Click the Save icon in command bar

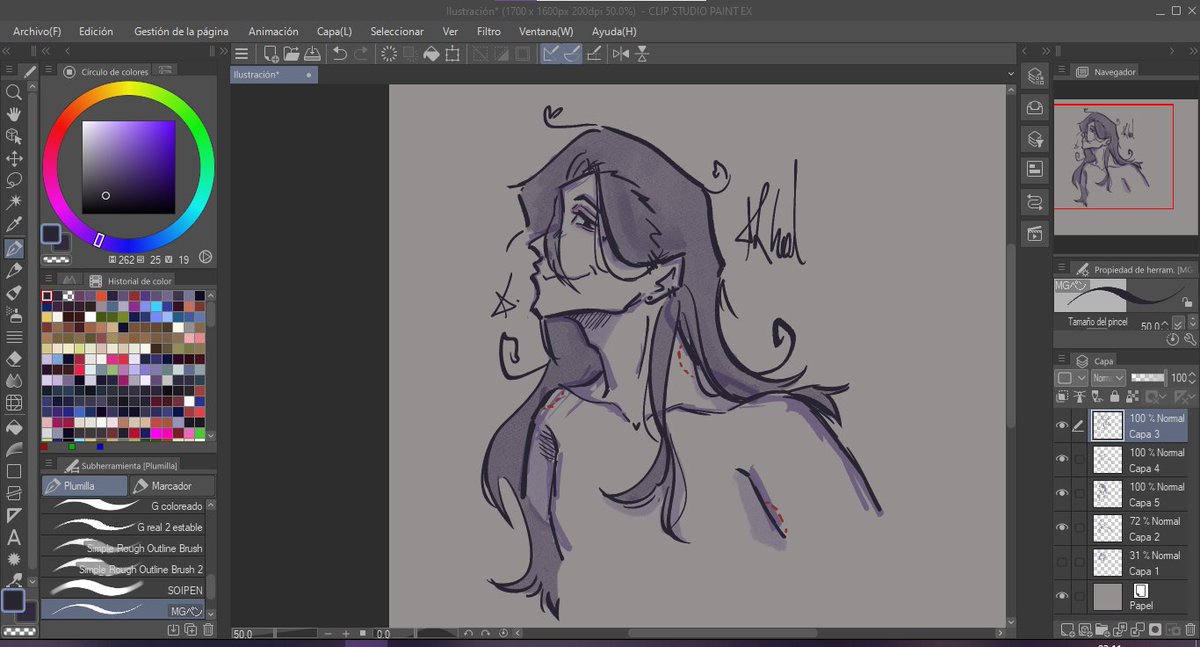[x=313, y=54]
